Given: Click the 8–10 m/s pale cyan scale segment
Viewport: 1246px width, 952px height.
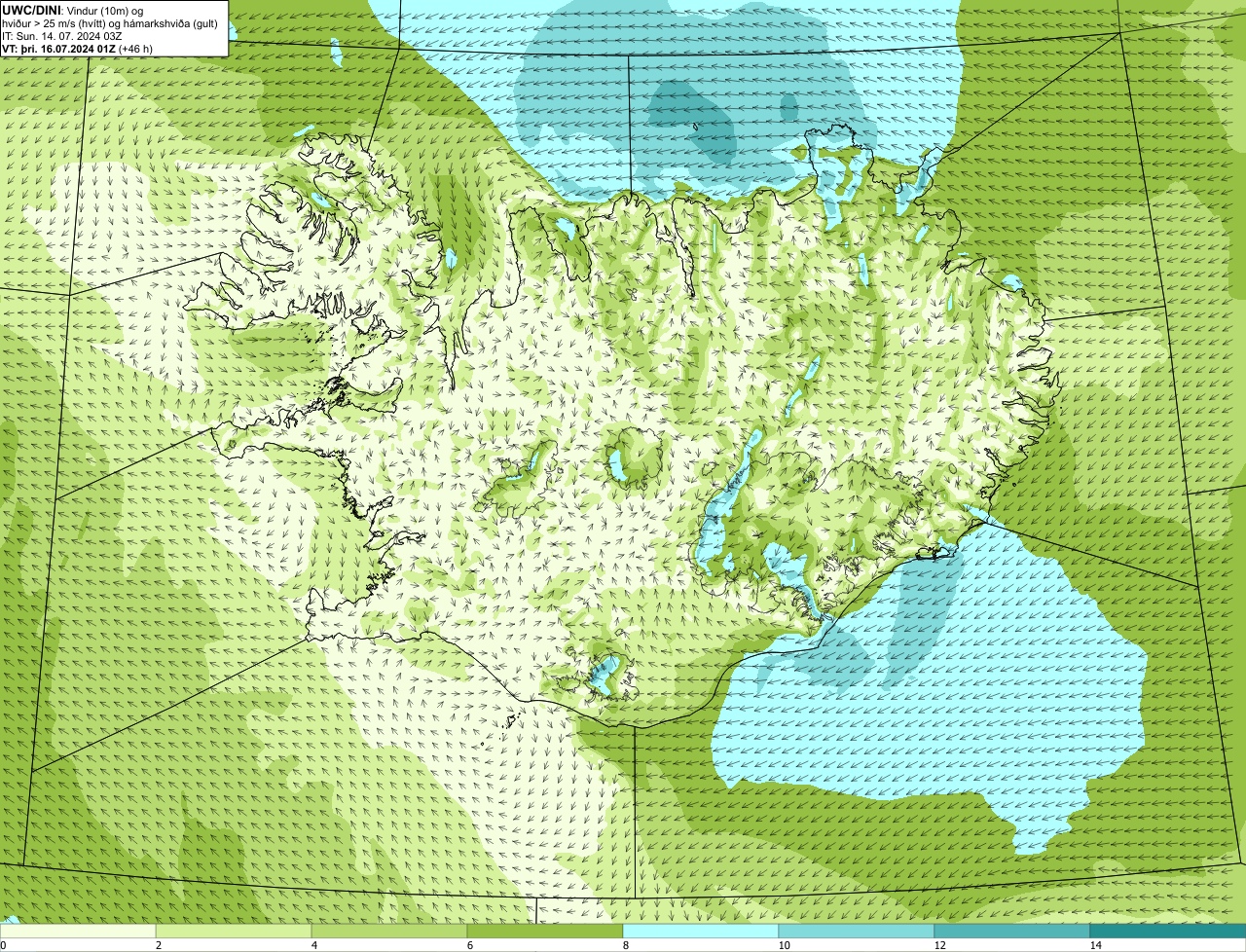Looking at the screenshot, I should (x=701, y=931).
